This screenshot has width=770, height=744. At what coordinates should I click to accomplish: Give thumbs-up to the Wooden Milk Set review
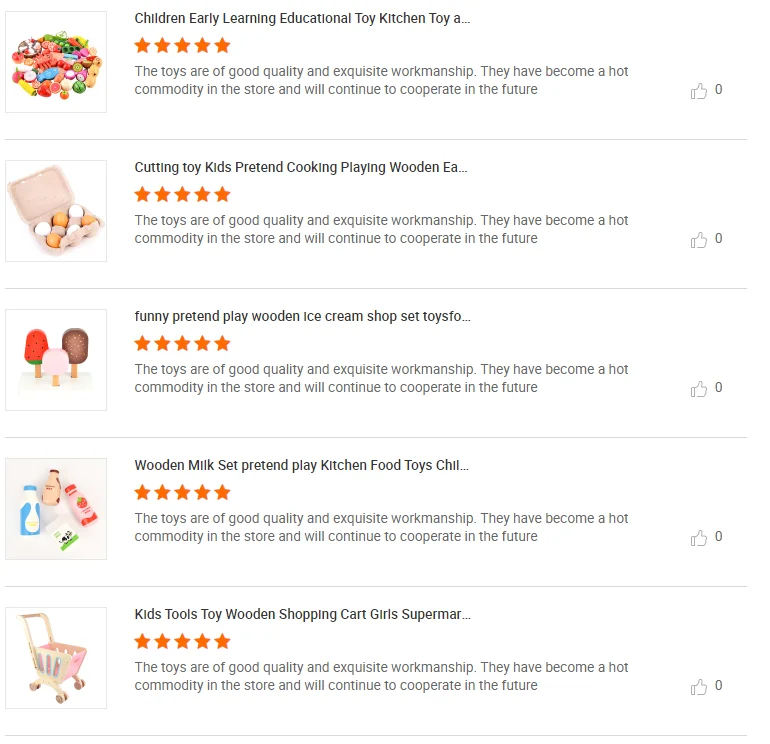tap(699, 538)
